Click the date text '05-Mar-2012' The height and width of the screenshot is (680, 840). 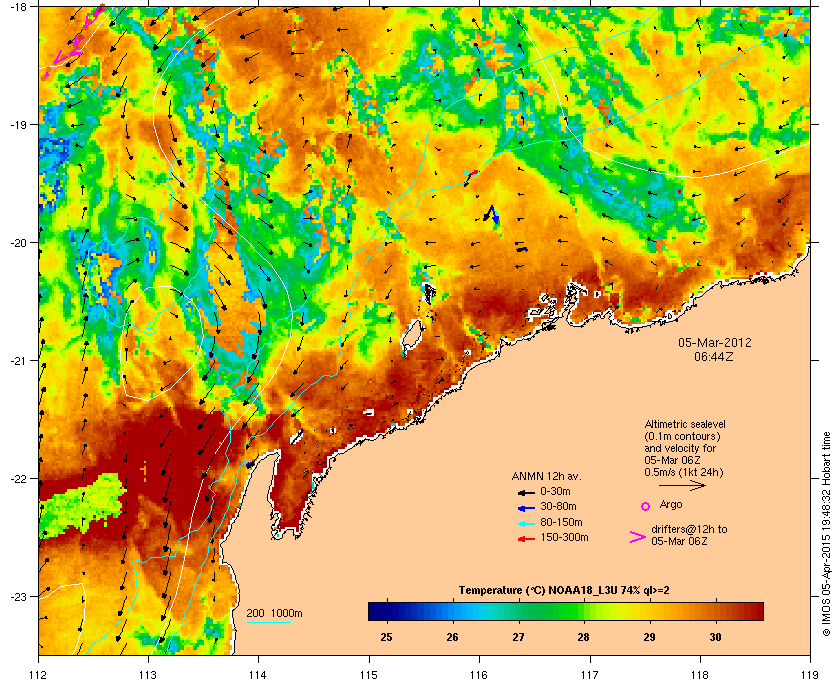[x=715, y=342]
